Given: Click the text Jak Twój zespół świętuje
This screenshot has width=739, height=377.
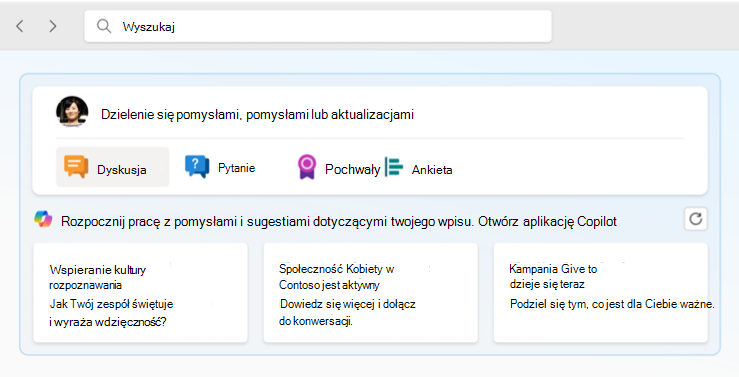Looking at the screenshot, I should [x=111, y=304].
